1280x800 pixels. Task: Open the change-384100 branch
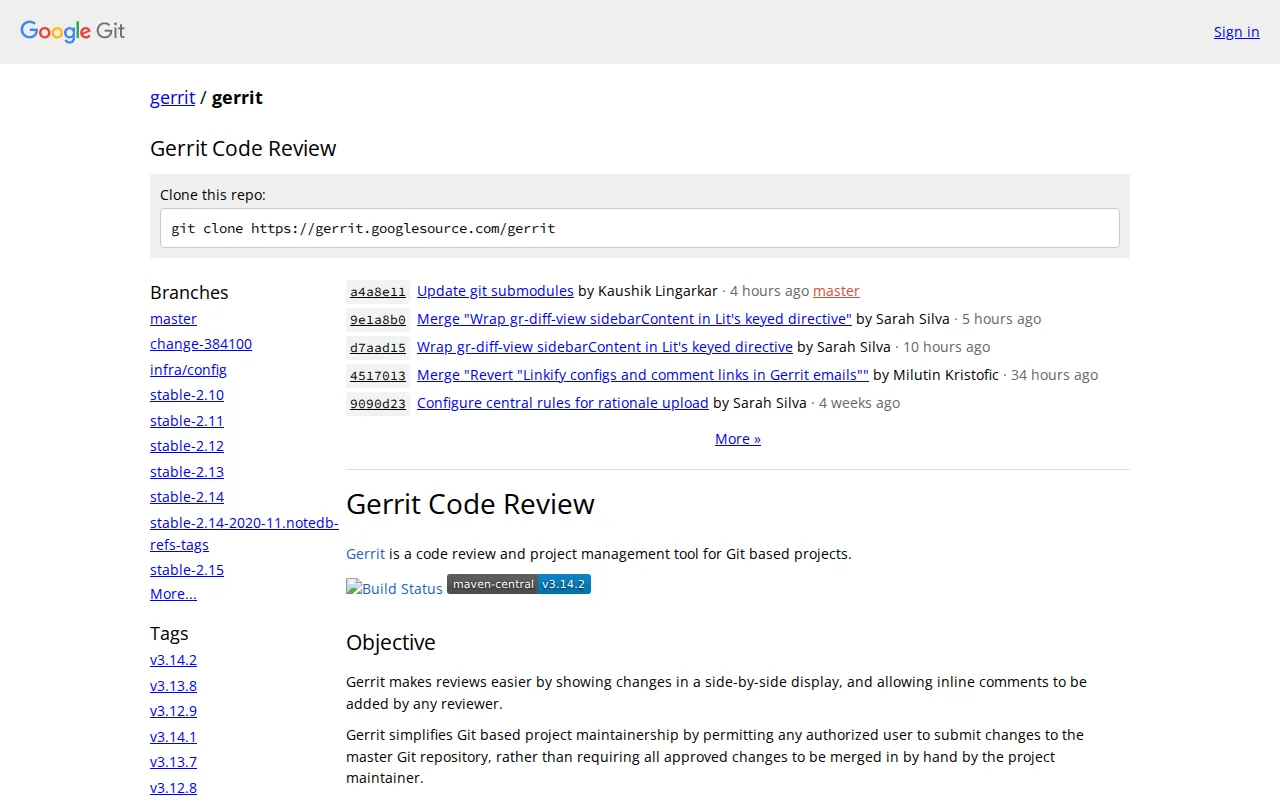pyautogui.click(x=201, y=343)
